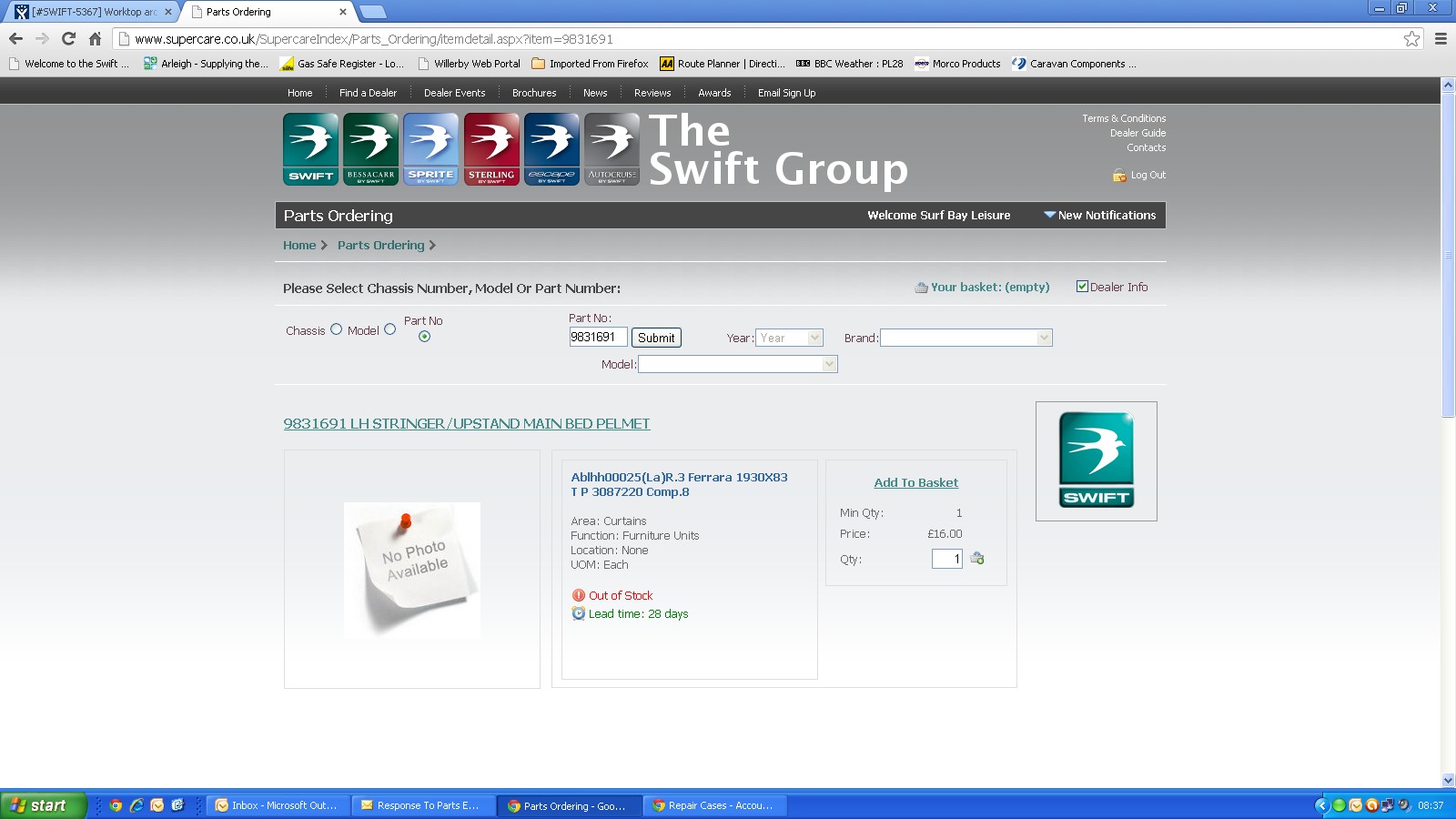Select the Escape brand logo
This screenshot has height=819, width=1456.
[x=551, y=149]
